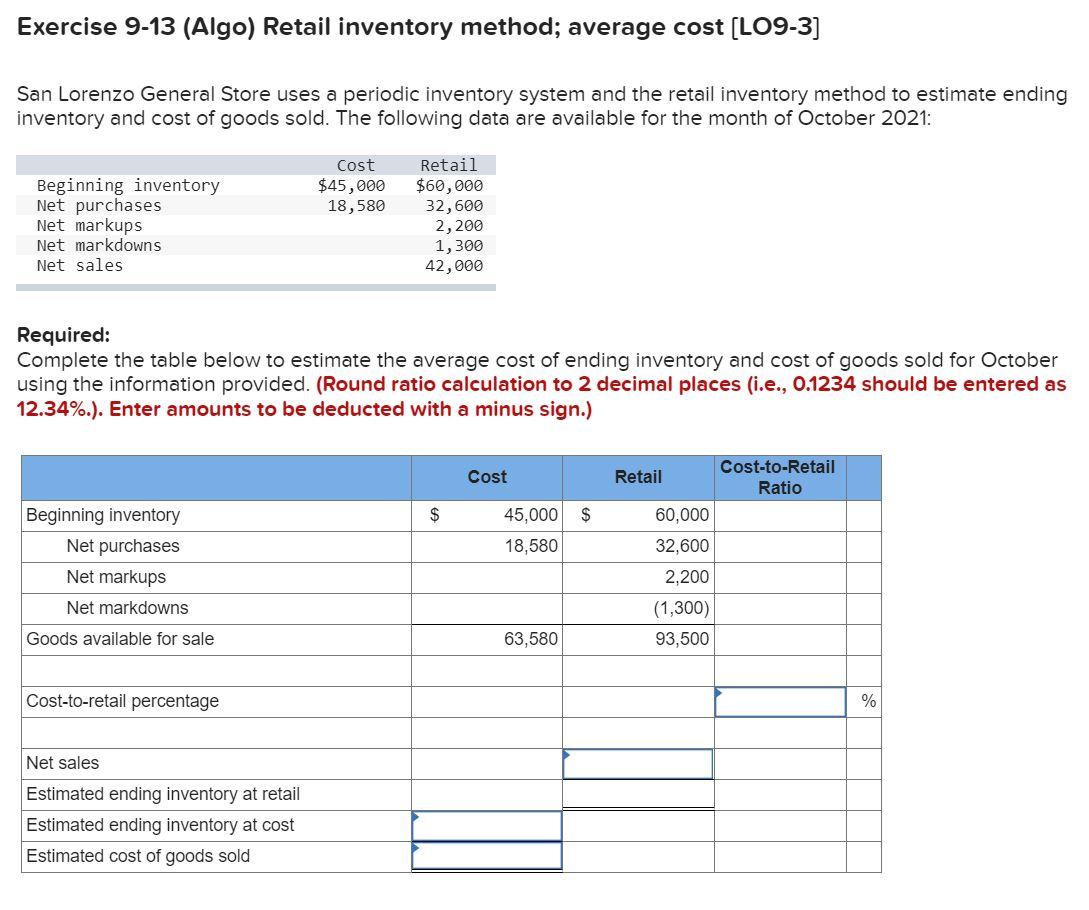Image resolution: width=1089 pixels, height=910 pixels.
Task: Select the Goods available for sale cost total 63,580
Action: point(531,638)
